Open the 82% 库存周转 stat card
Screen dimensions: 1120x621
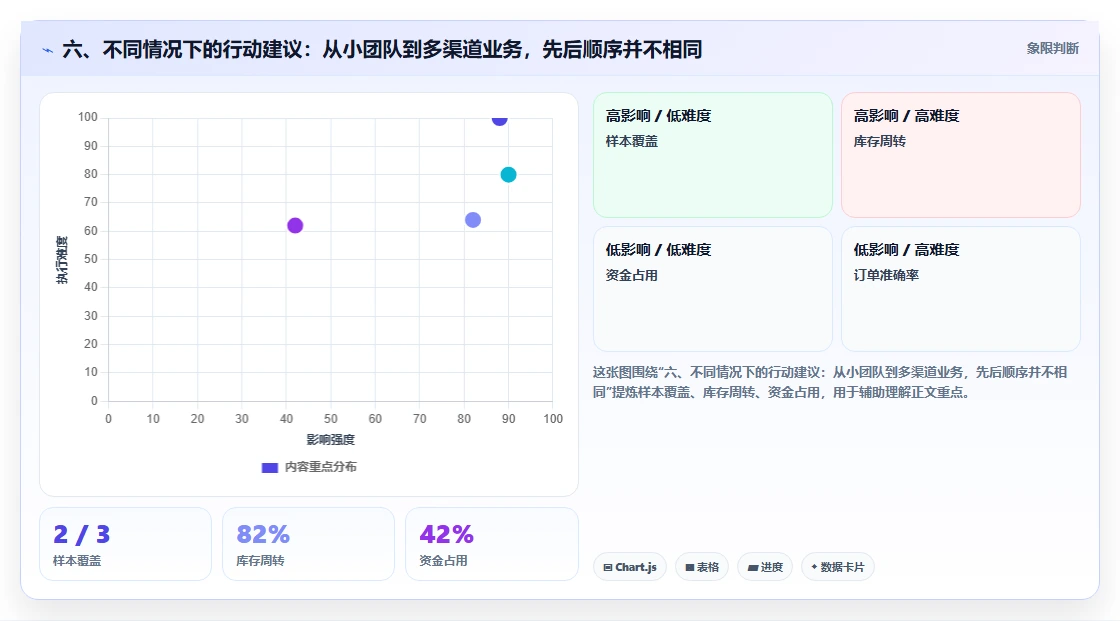pos(309,544)
